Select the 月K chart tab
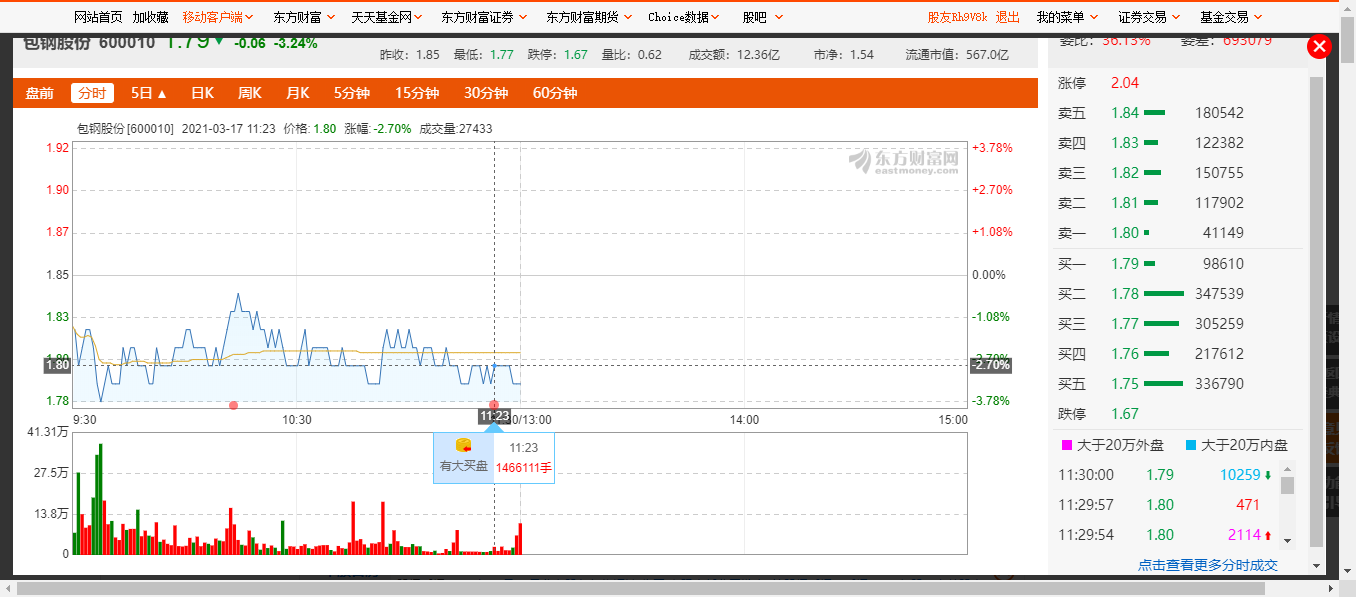Screen dimensions: 1356x597 (x=297, y=93)
